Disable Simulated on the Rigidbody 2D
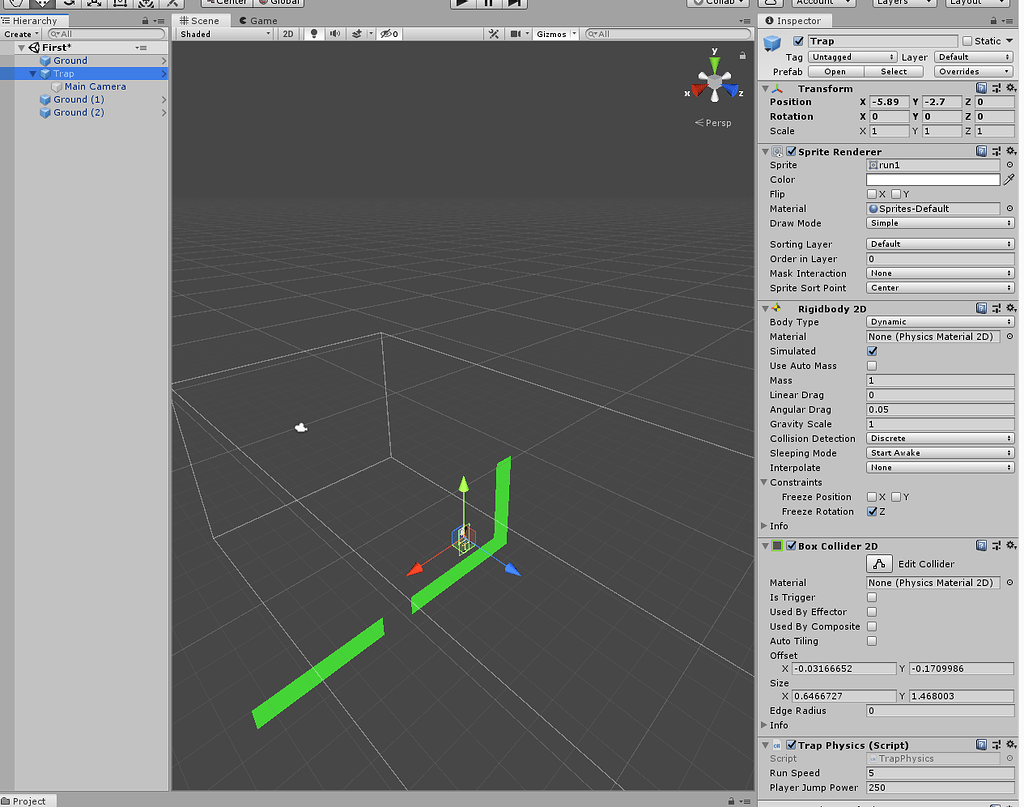 [x=874, y=351]
